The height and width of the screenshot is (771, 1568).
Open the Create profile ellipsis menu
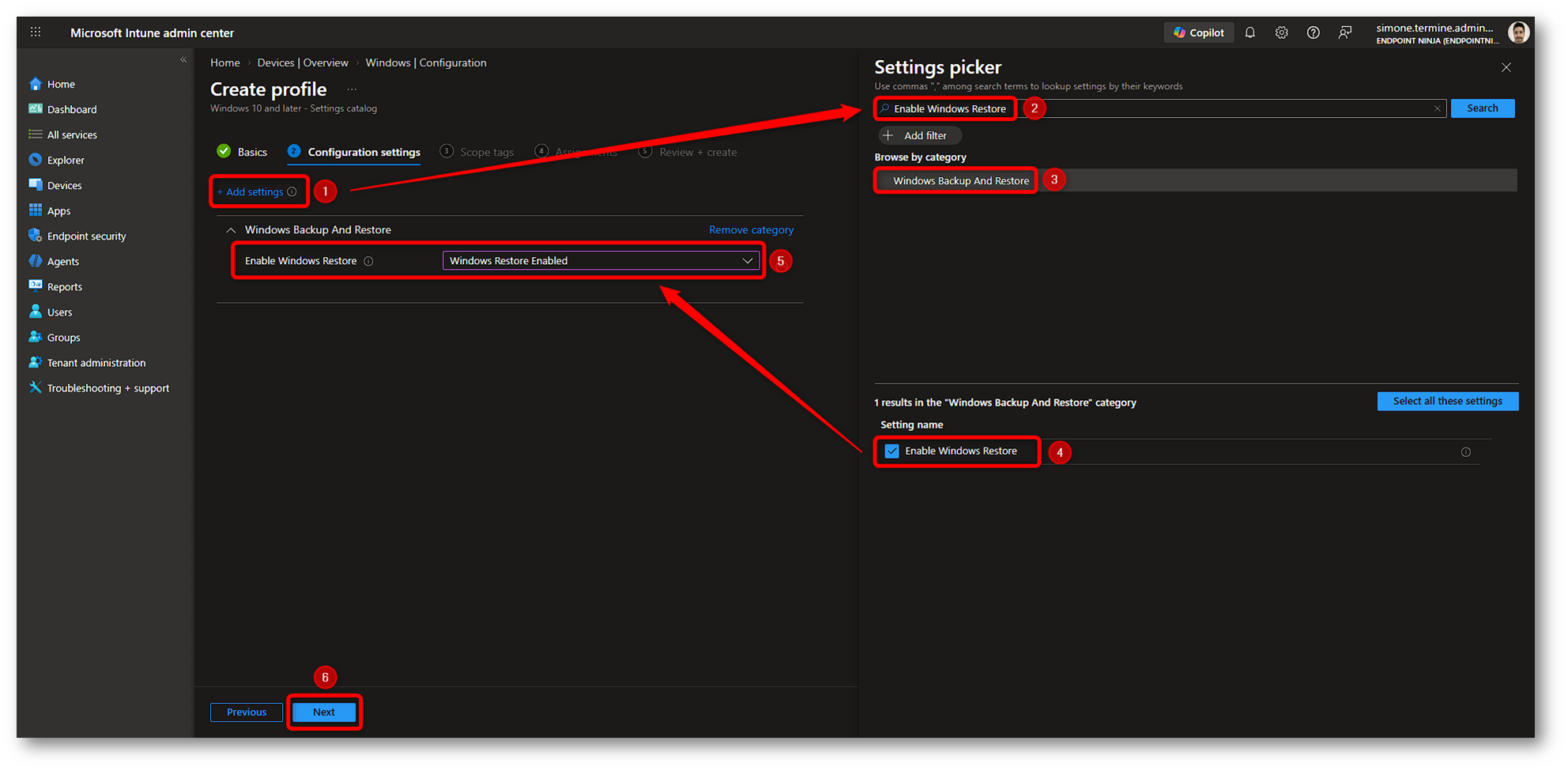pos(352,89)
